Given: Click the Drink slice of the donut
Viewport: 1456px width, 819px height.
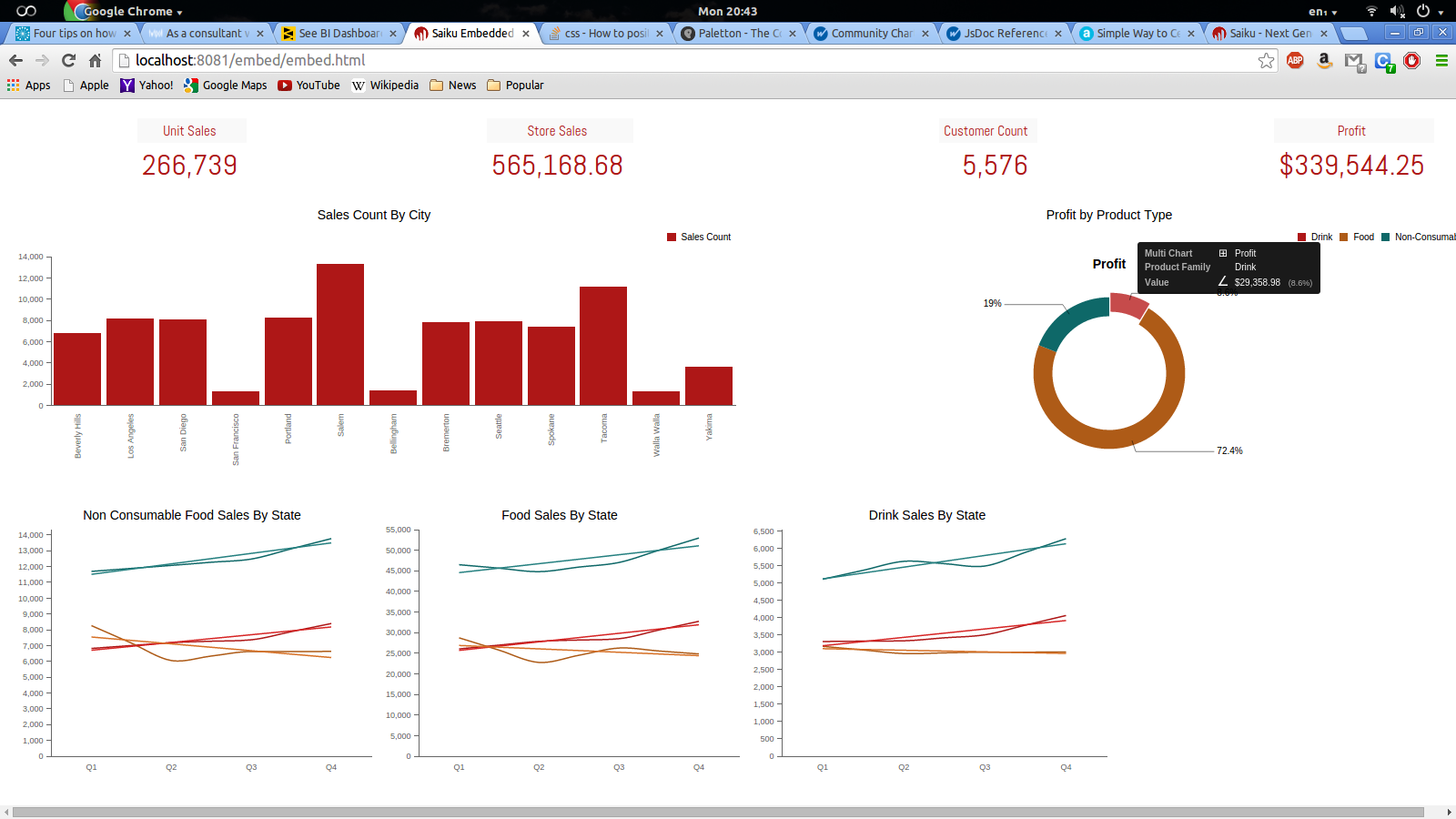Looking at the screenshot, I should point(1128,305).
